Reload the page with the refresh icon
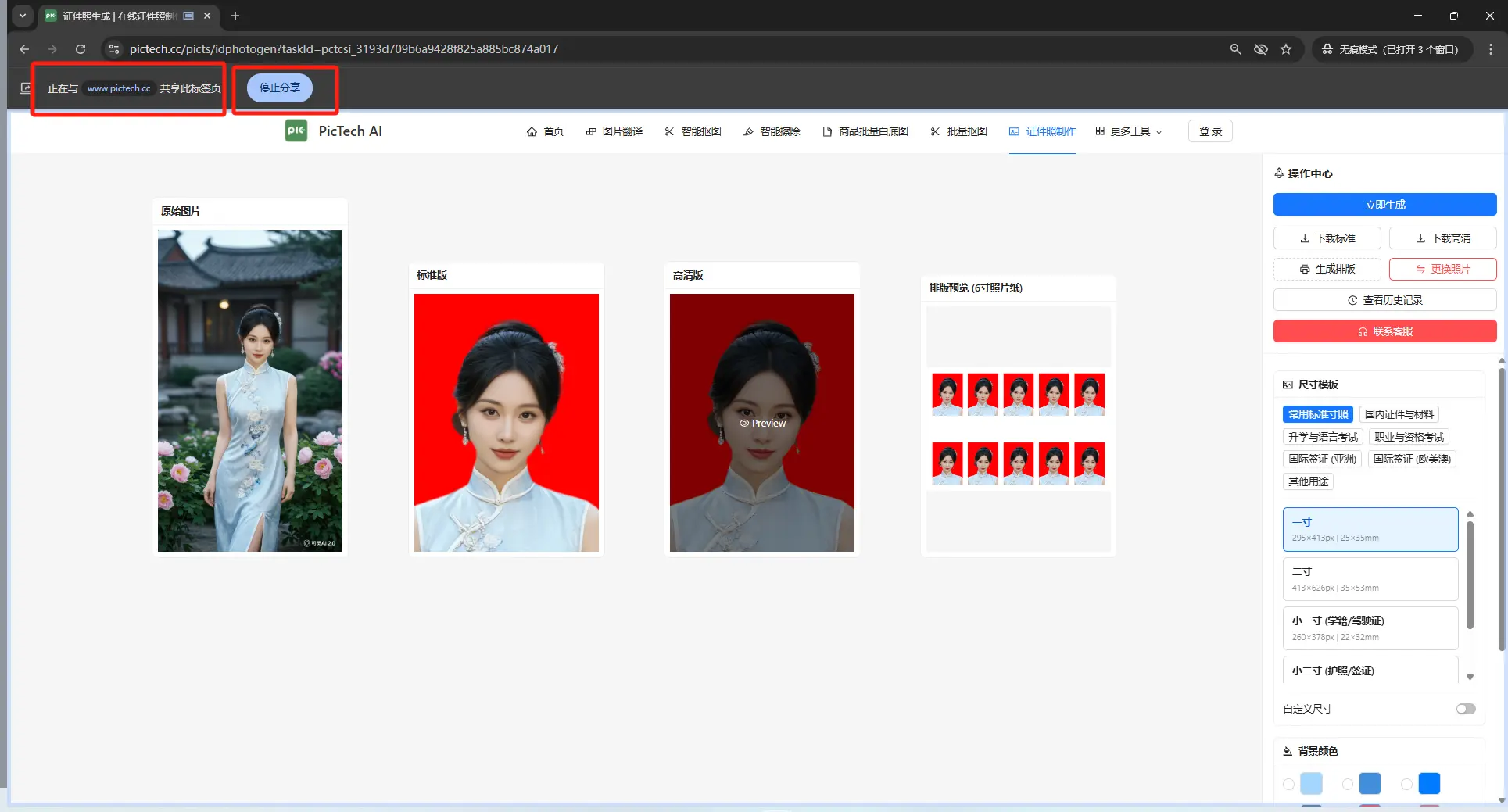 pyautogui.click(x=81, y=49)
